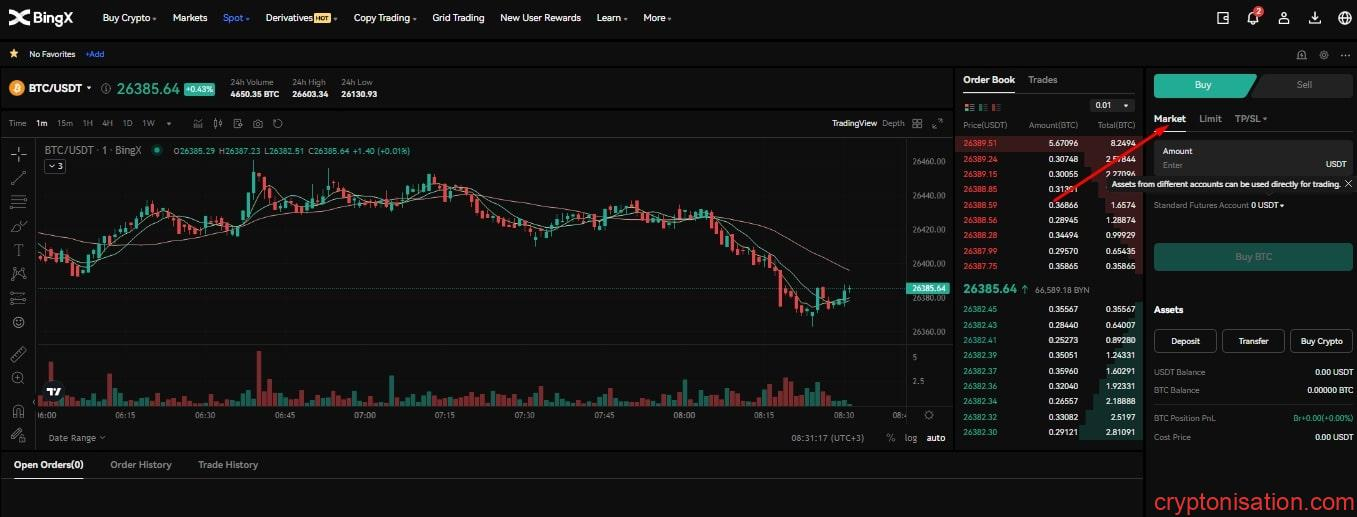The width and height of the screenshot is (1357, 517).
Task: Toggle the log scale on chart
Action: (x=911, y=438)
